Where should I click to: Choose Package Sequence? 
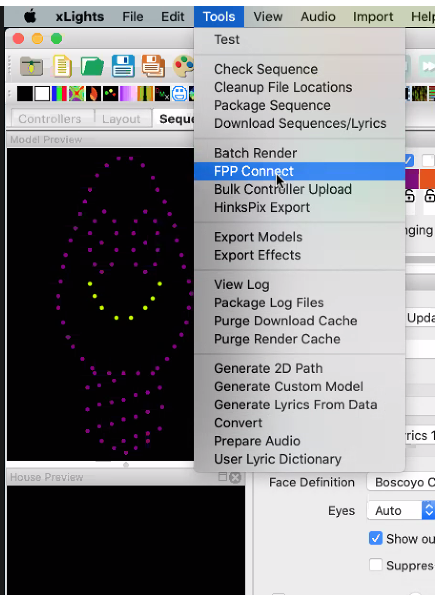tap(299, 105)
